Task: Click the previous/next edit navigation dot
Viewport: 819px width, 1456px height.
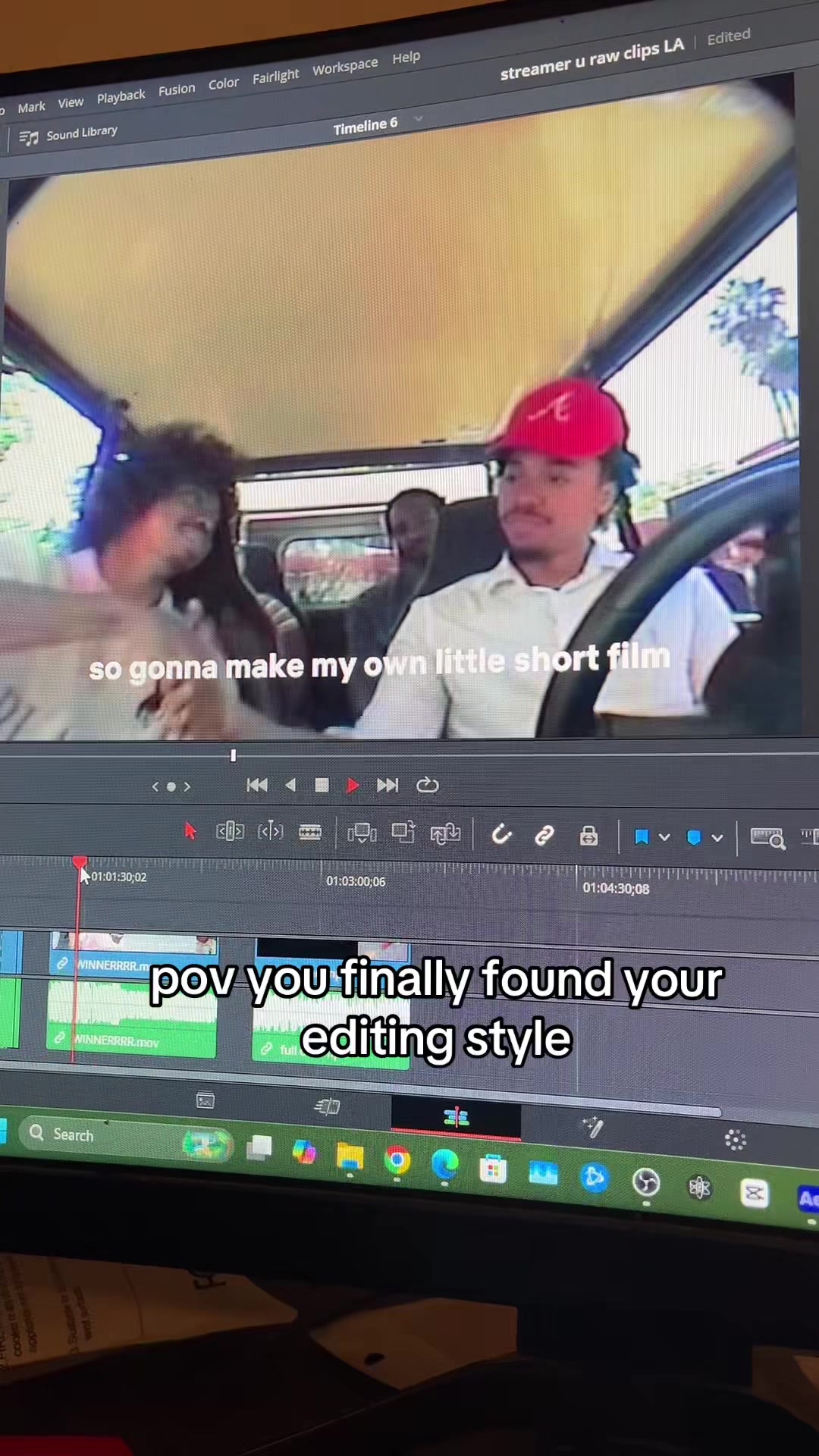Action: (x=171, y=786)
